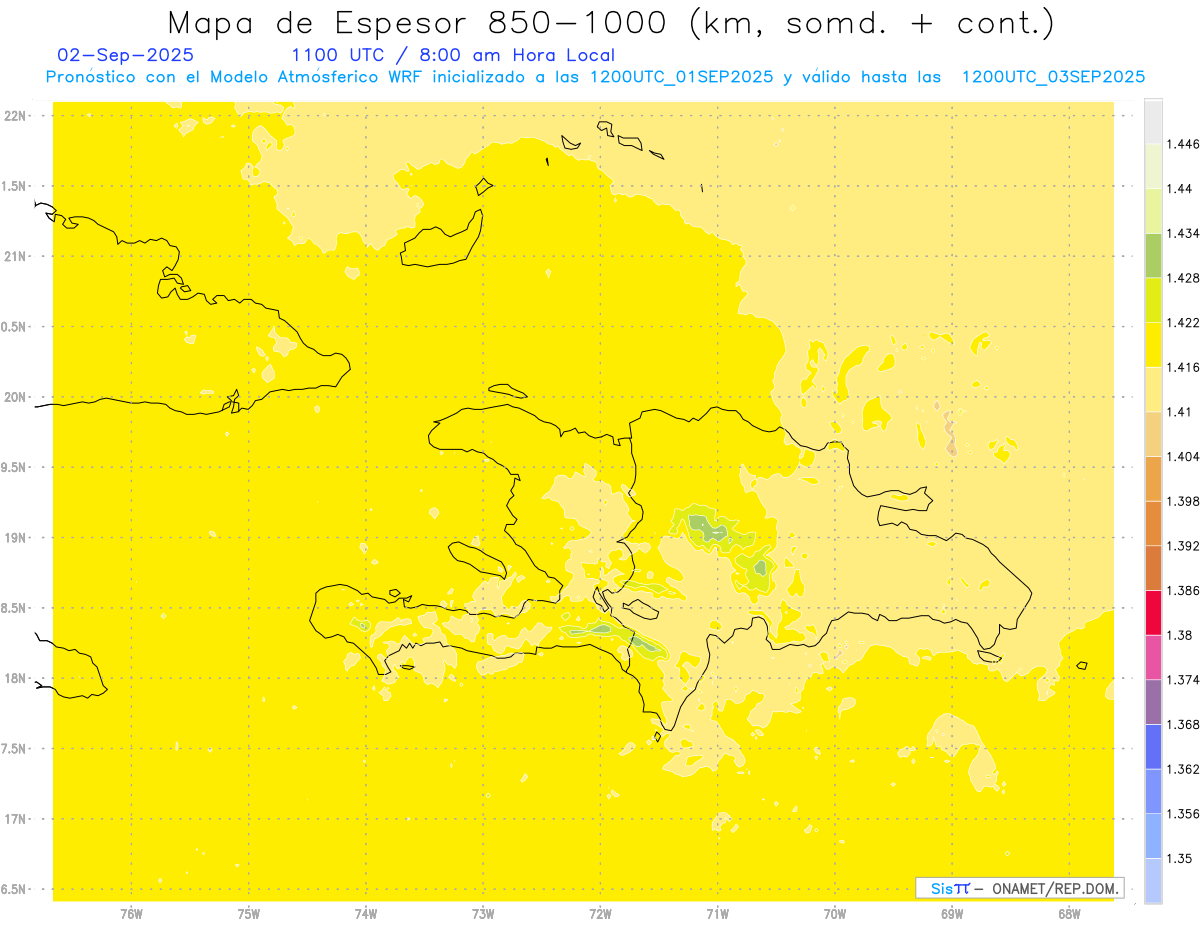Click the colorbar value 1.386
This screenshot has height=927, width=1200.
click(1184, 590)
